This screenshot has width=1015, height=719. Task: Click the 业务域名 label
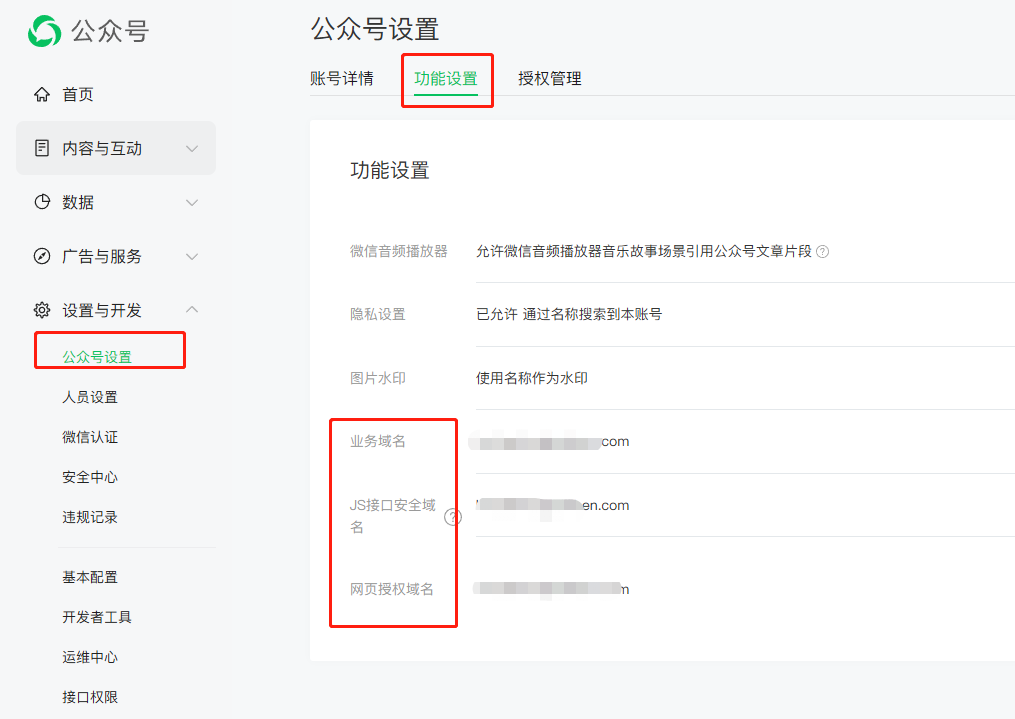click(378, 441)
